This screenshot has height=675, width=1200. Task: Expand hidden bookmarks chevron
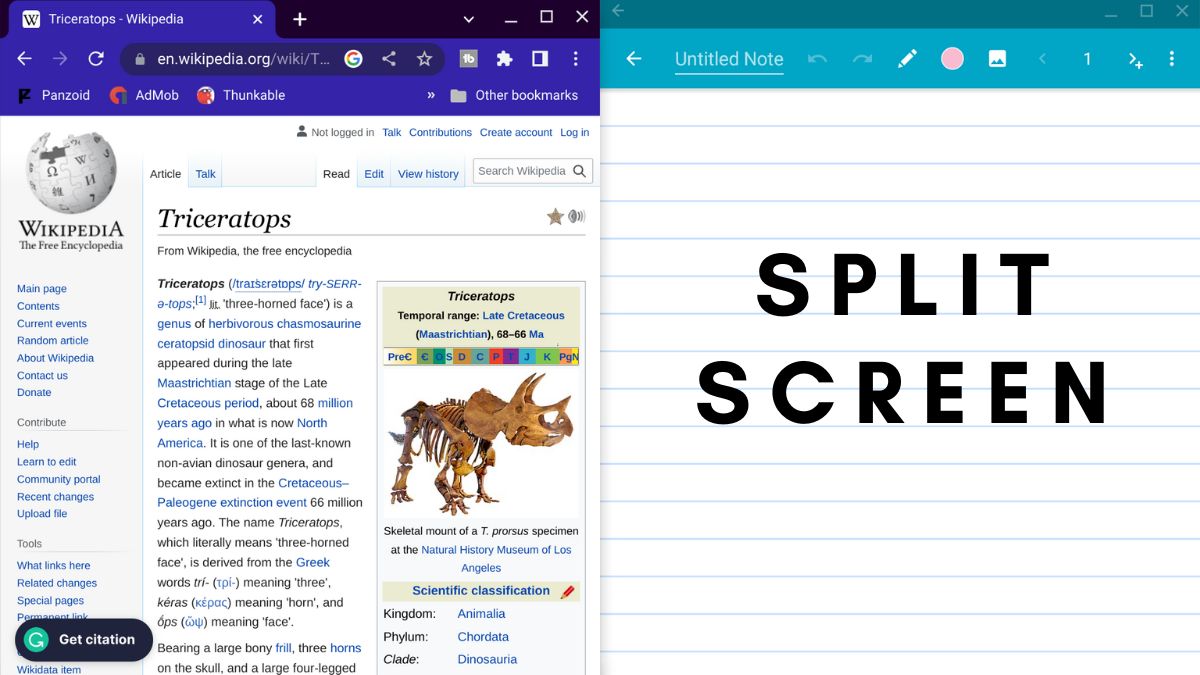click(x=431, y=95)
